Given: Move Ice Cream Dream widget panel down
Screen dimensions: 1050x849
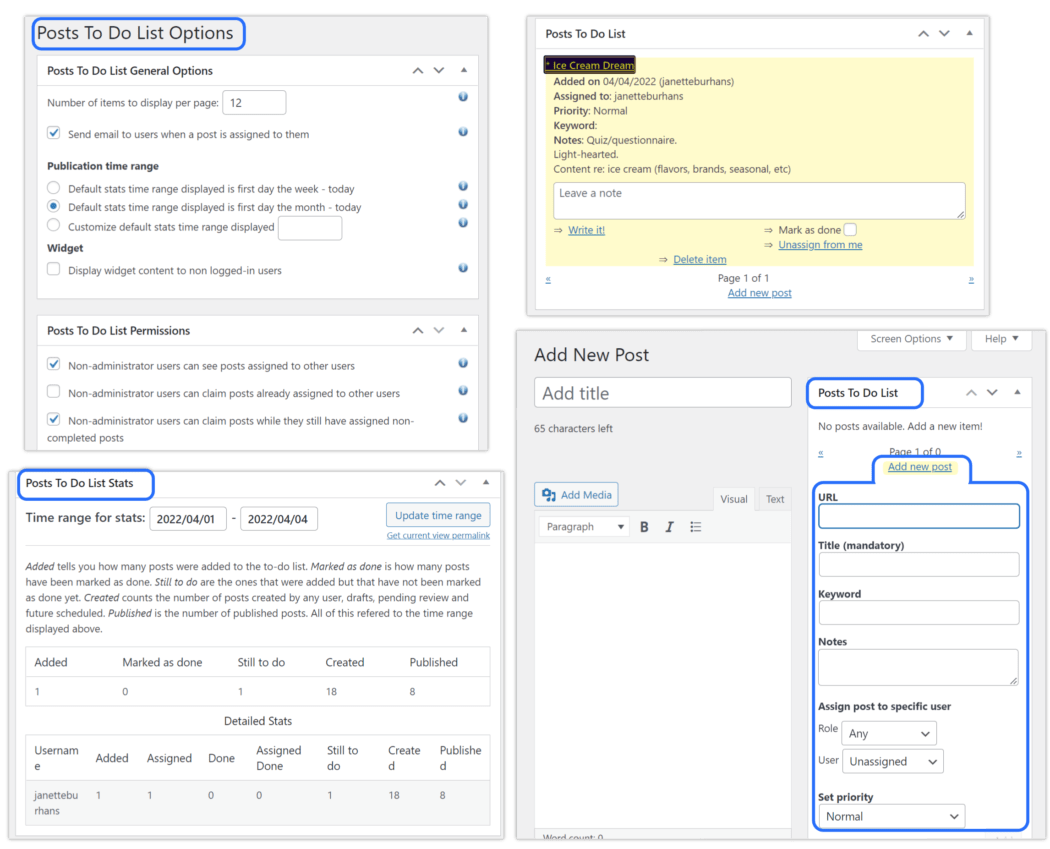Looking at the screenshot, I should click(944, 33).
